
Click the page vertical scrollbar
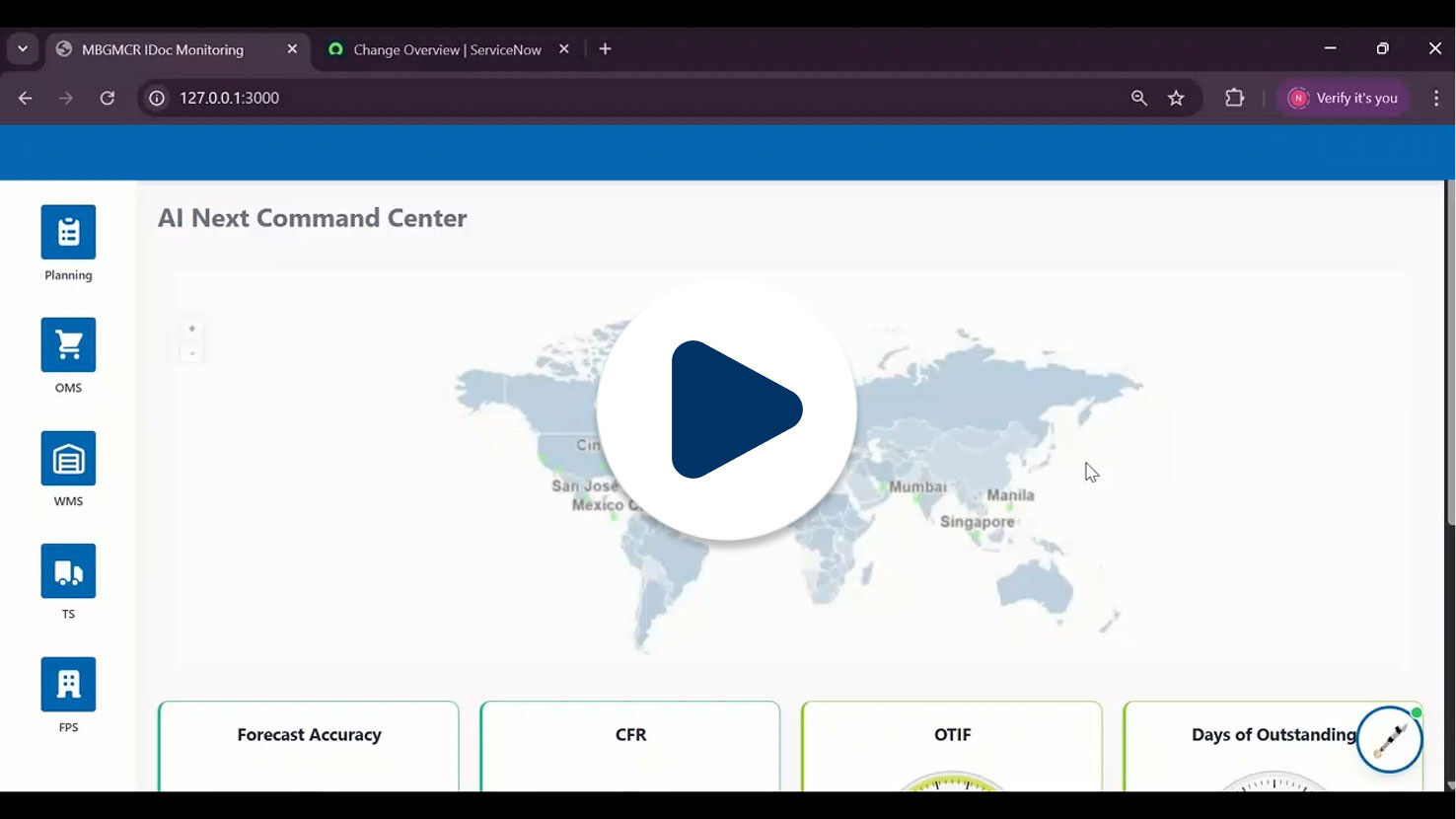click(x=1450, y=353)
